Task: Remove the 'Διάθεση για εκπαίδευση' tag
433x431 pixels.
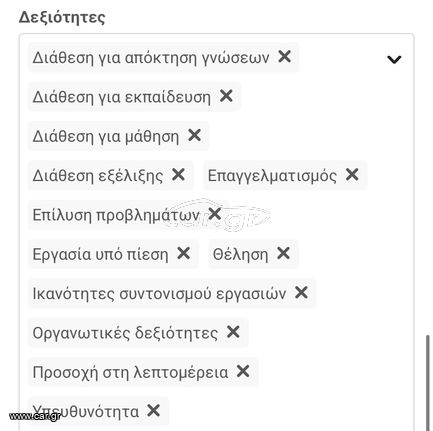Action: coord(226,96)
